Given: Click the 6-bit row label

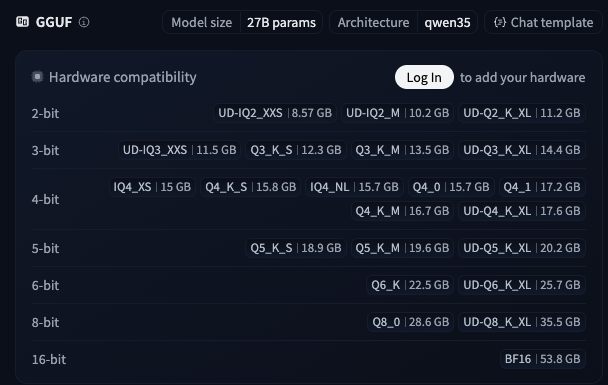Looking at the screenshot, I should (x=45, y=285).
